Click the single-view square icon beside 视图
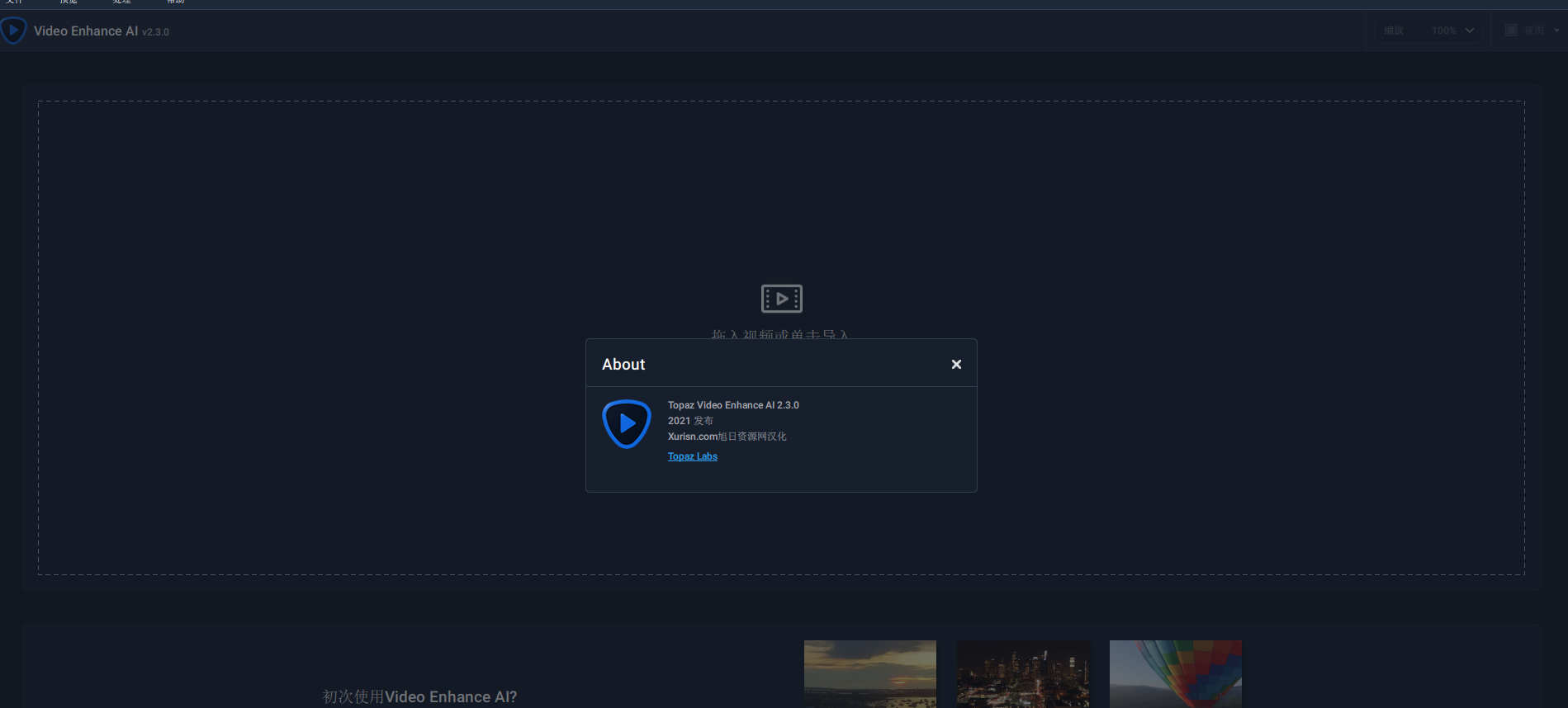Screen dimensions: 1568x708 pyautogui.click(x=1511, y=31)
